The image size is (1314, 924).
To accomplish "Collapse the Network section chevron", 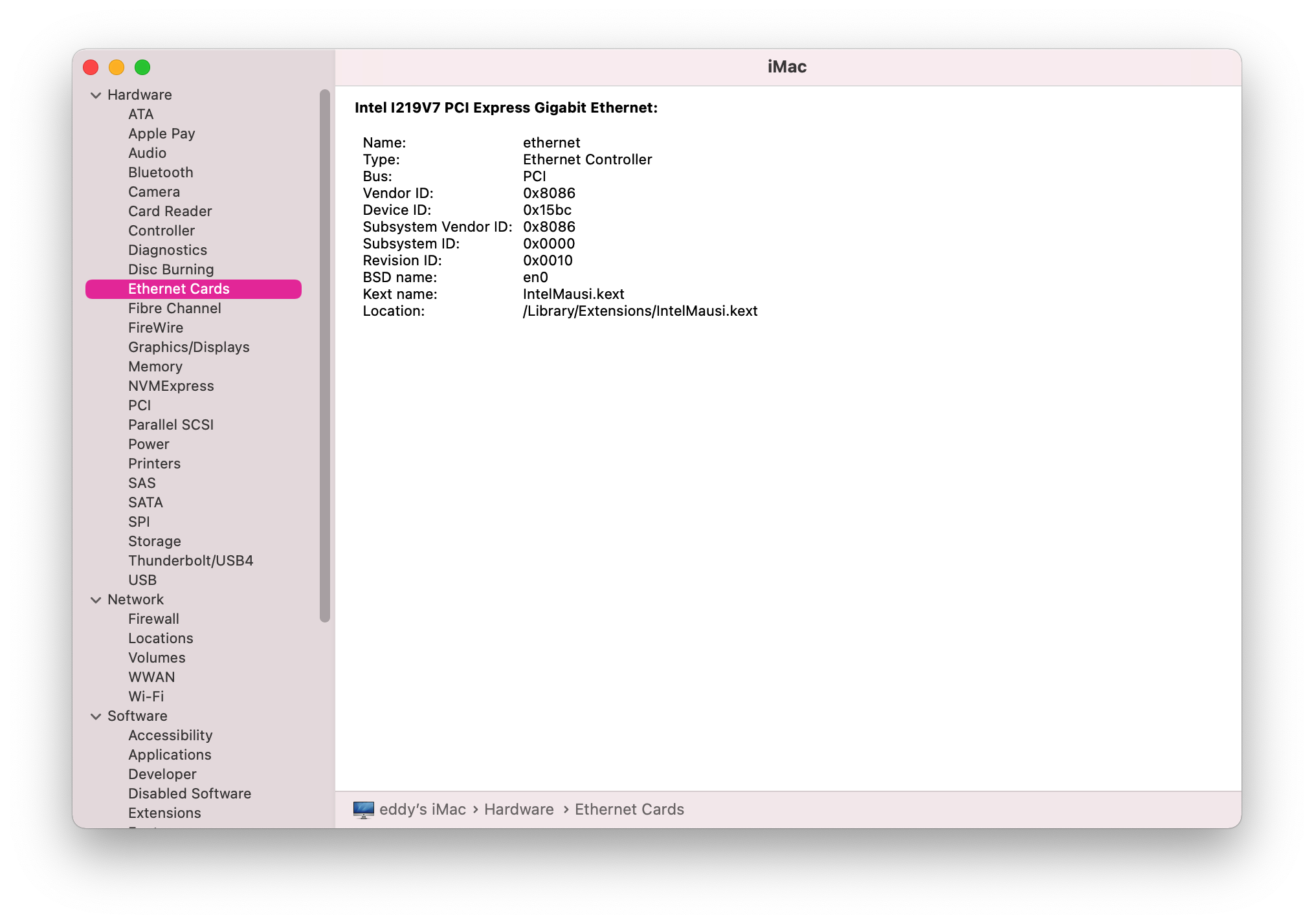I will [96, 600].
